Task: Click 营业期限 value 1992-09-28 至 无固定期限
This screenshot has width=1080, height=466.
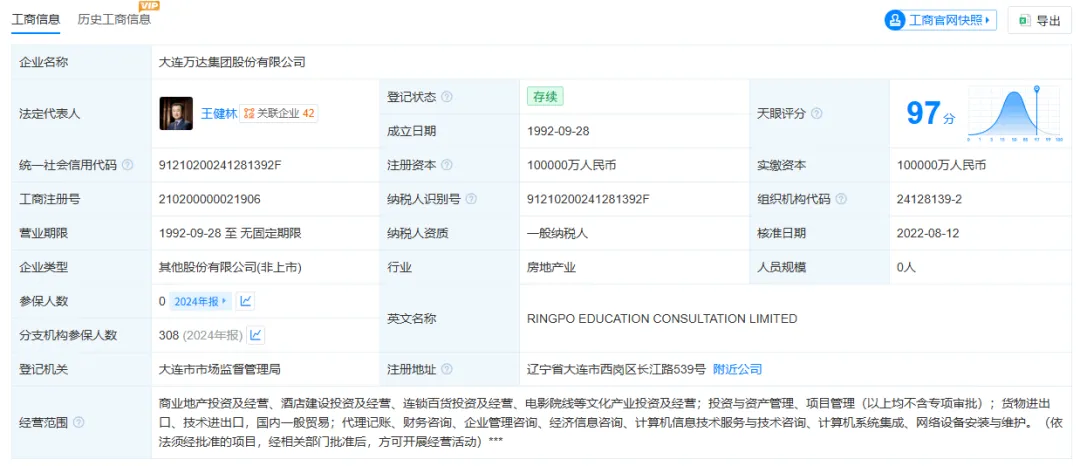Action: 230,233
